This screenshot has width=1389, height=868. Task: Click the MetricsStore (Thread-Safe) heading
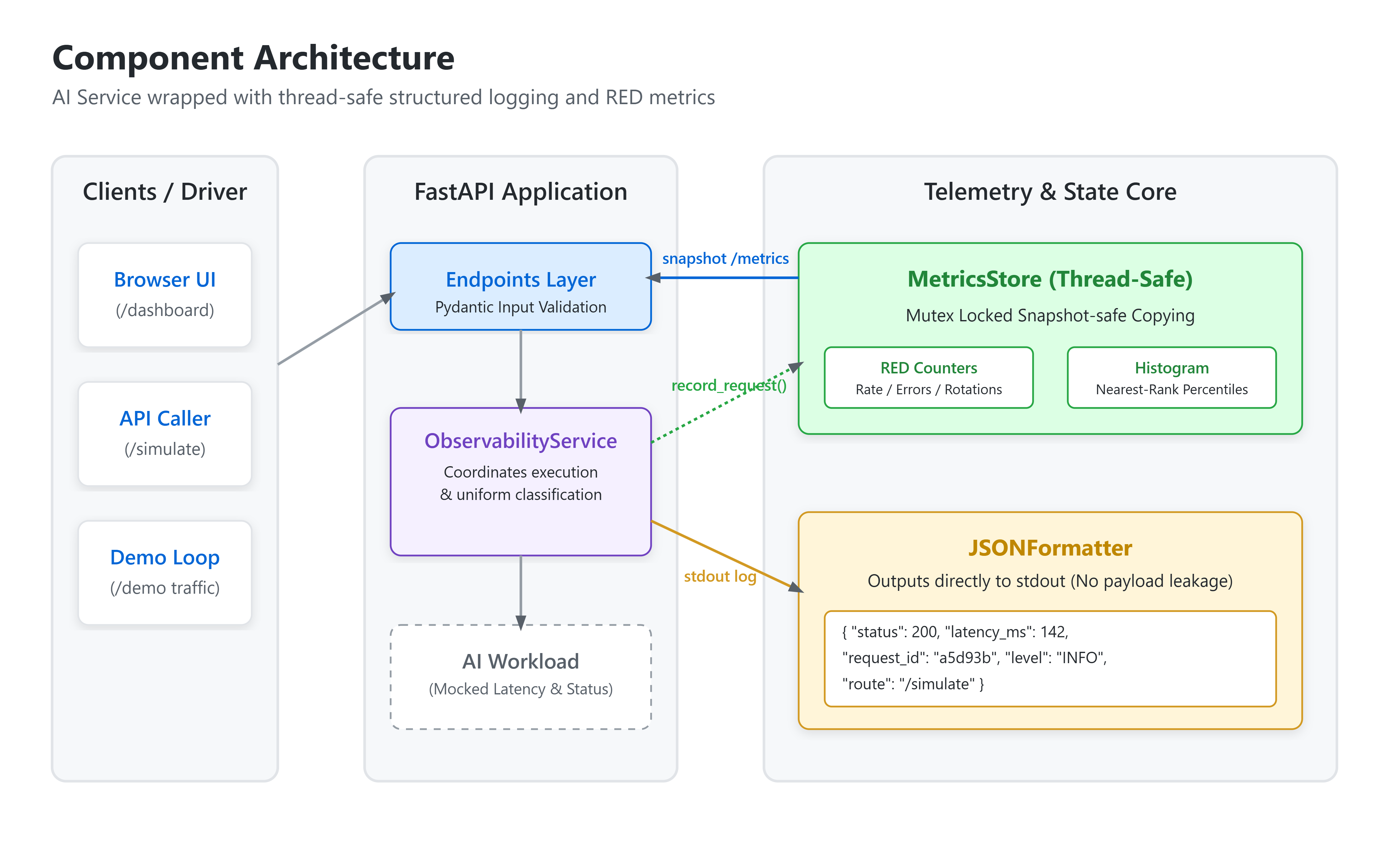[x=1050, y=279]
